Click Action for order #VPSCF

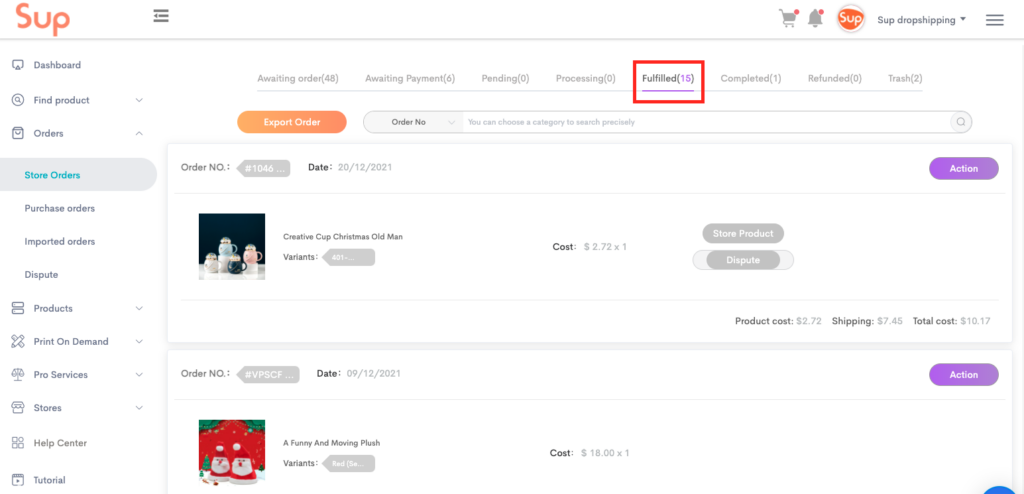click(964, 374)
